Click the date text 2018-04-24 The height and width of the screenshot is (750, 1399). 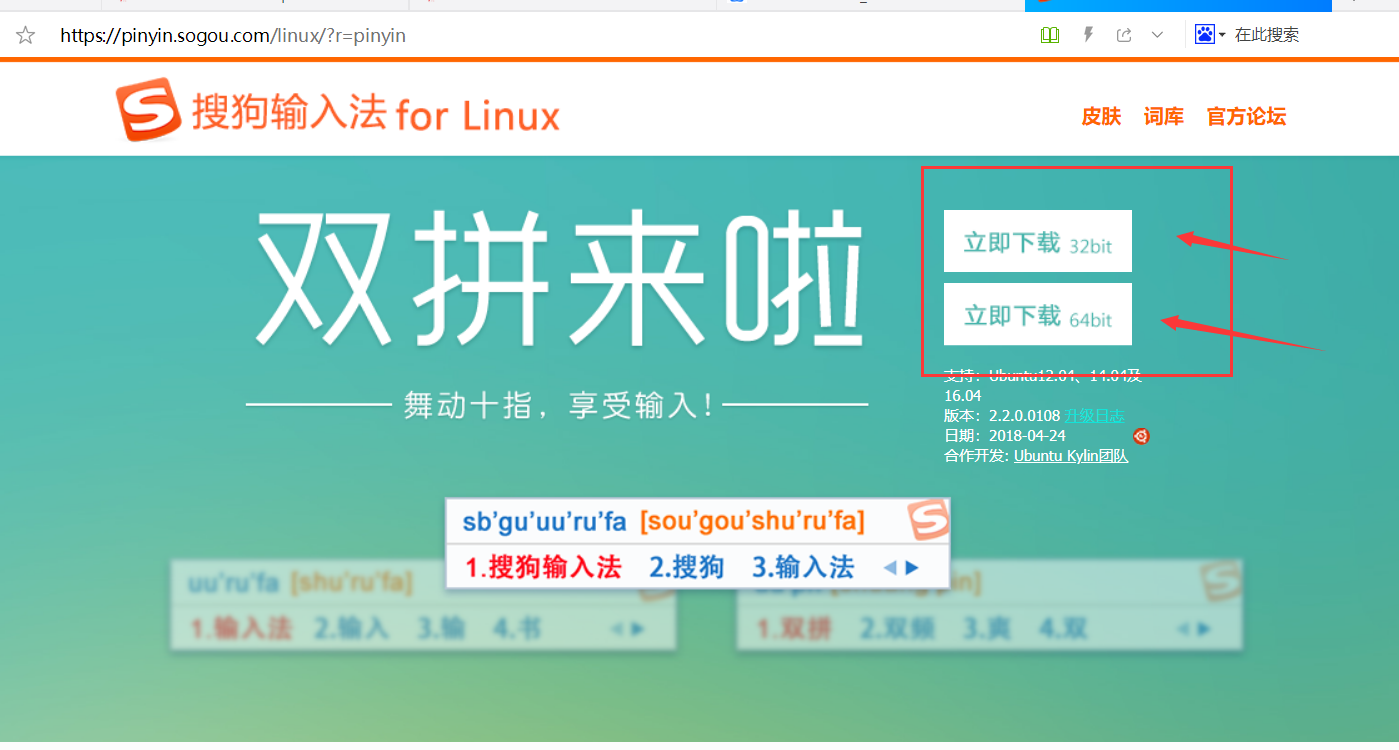pyautogui.click(x=1027, y=436)
